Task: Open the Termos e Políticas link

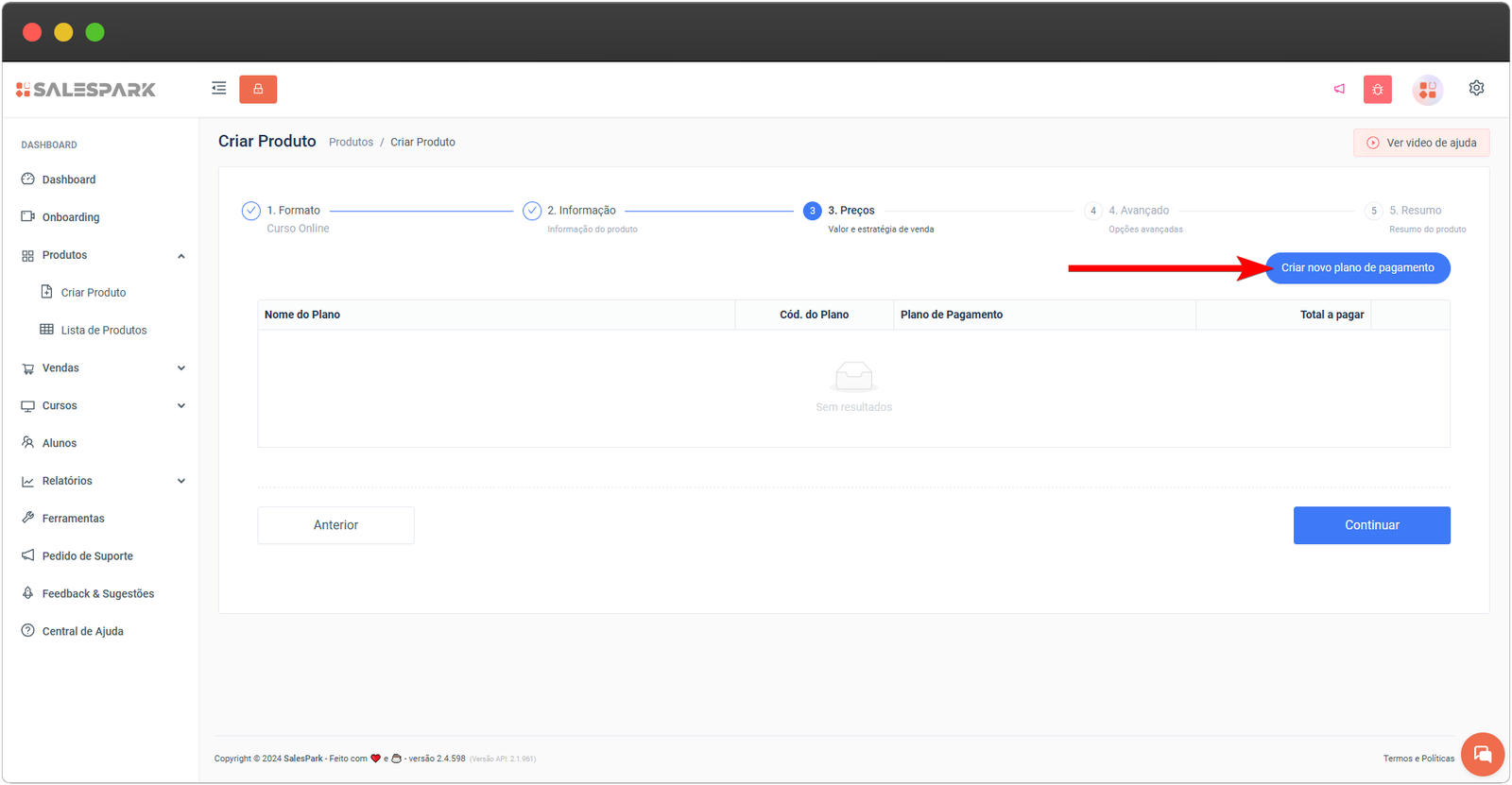Action: pos(1418,759)
